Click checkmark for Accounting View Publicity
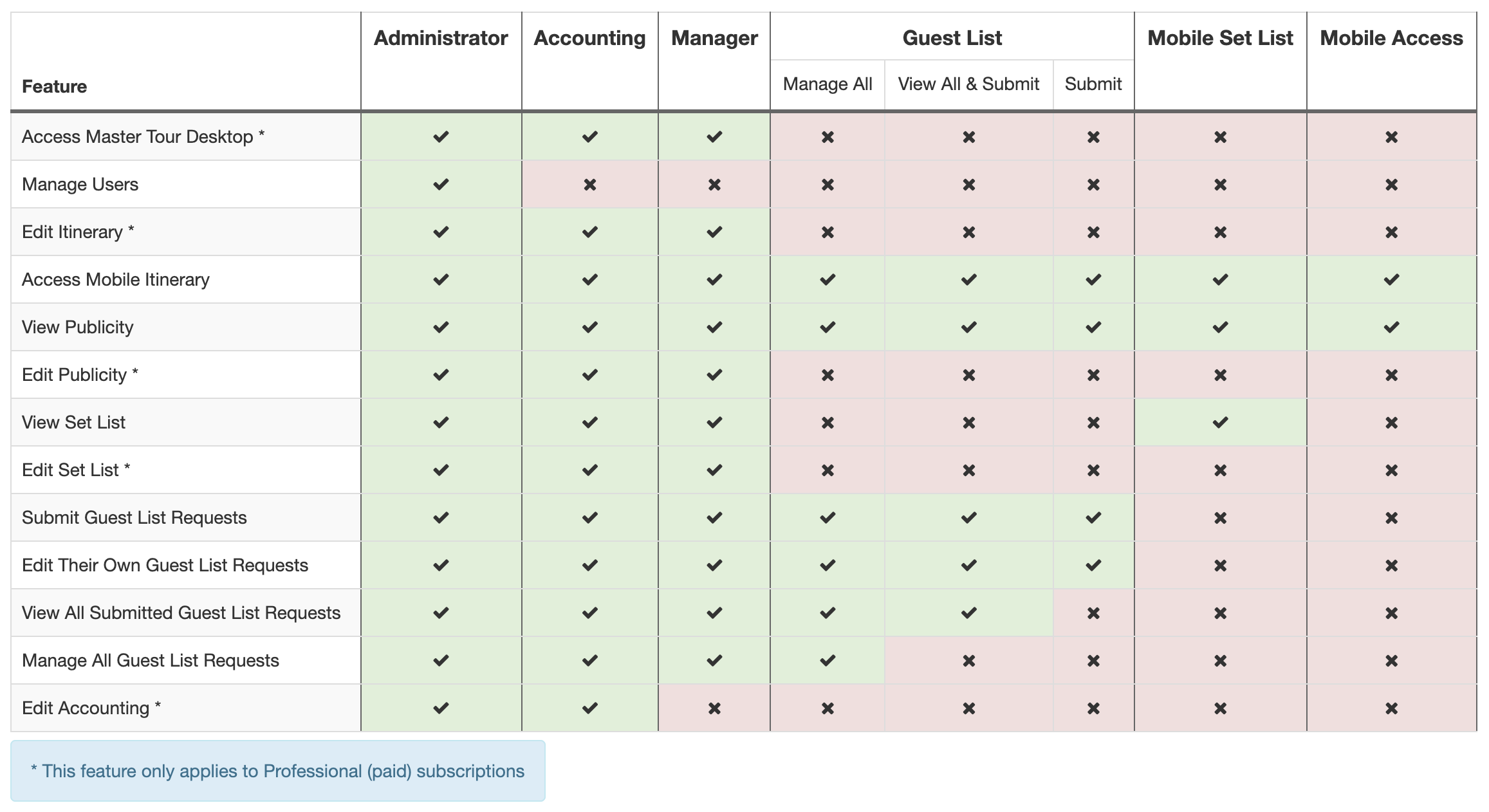The width and height of the screenshot is (1489, 812). tap(589, 327)
